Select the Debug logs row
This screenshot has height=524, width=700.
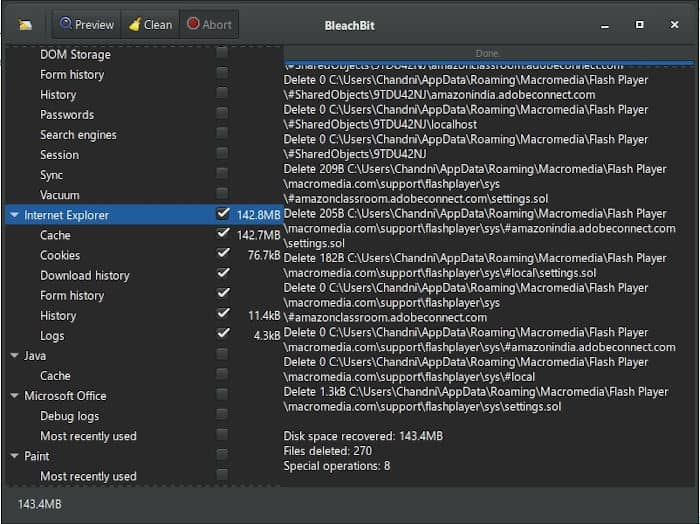[144, 416]
